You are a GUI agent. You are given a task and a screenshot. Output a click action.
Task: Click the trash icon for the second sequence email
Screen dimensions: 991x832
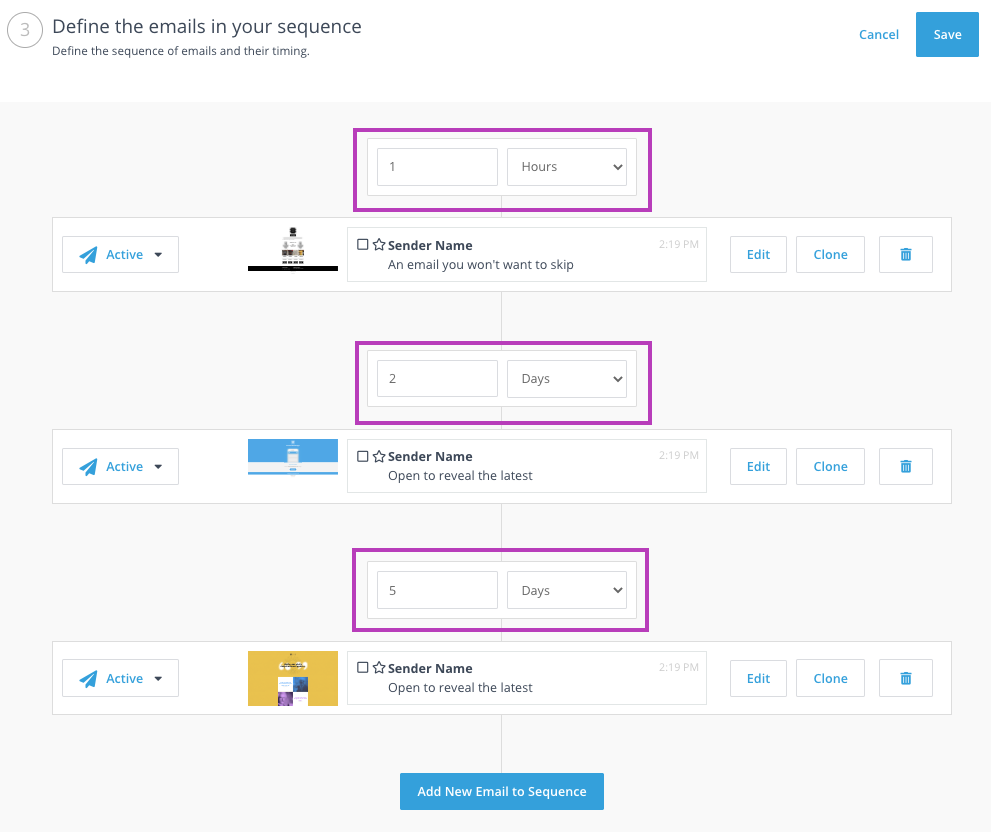(x=906, y=467)
